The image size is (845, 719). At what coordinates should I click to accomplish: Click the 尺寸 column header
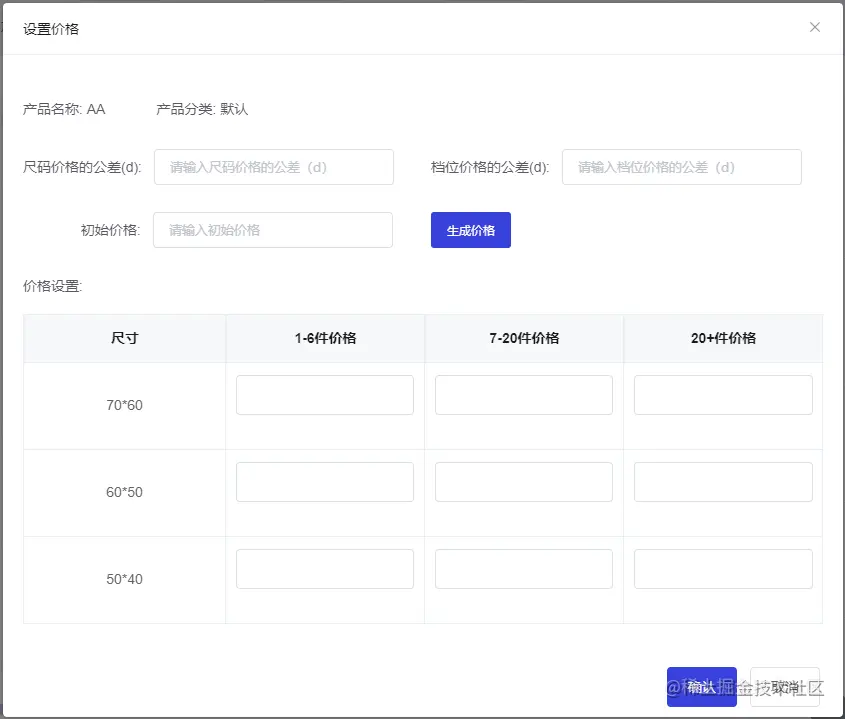pyautogui.click(x=124, y=338)
